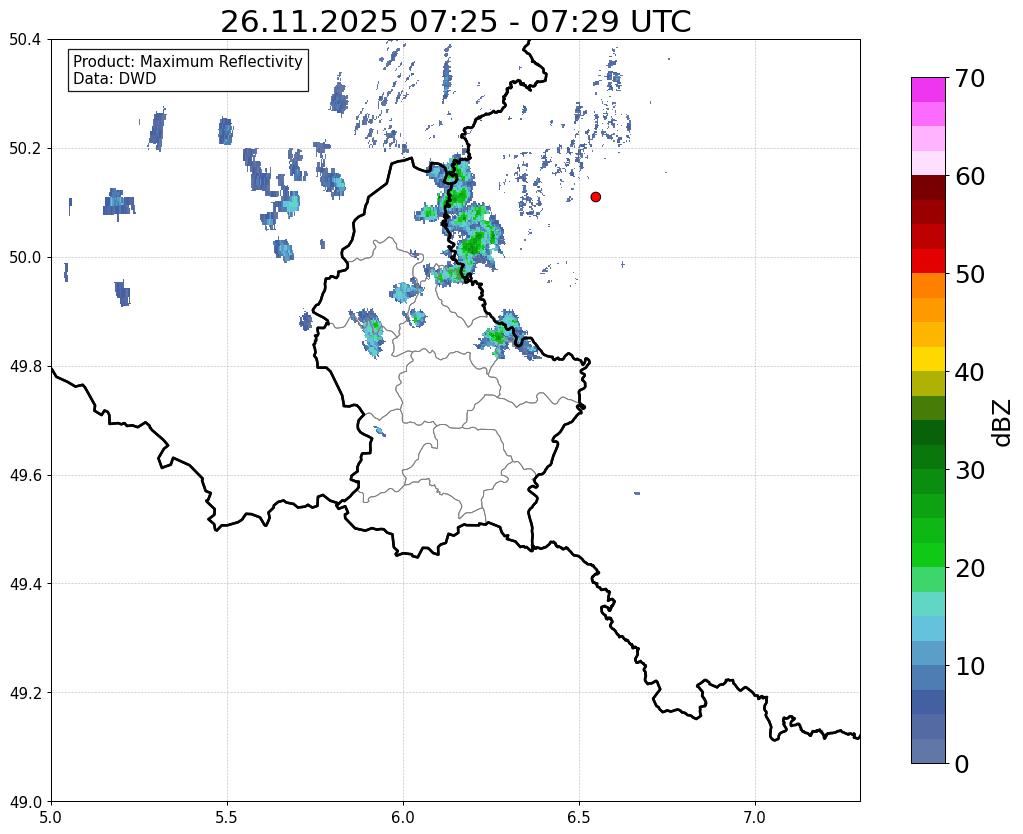Click the dBZ colorbar axis label

(x=1003, y=423)
